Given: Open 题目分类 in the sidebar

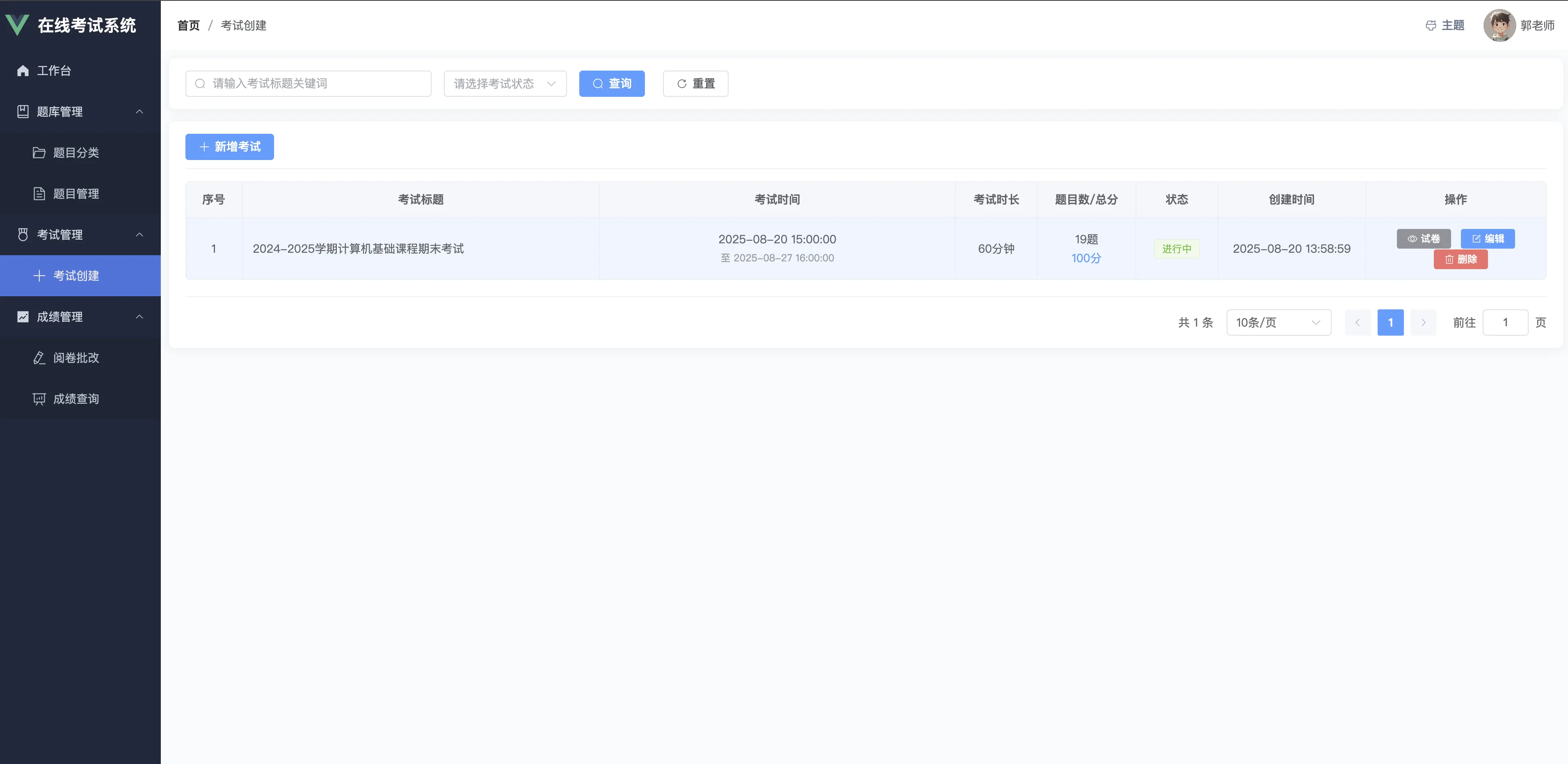Looking at the screenshot, I should tap(75, 153).
